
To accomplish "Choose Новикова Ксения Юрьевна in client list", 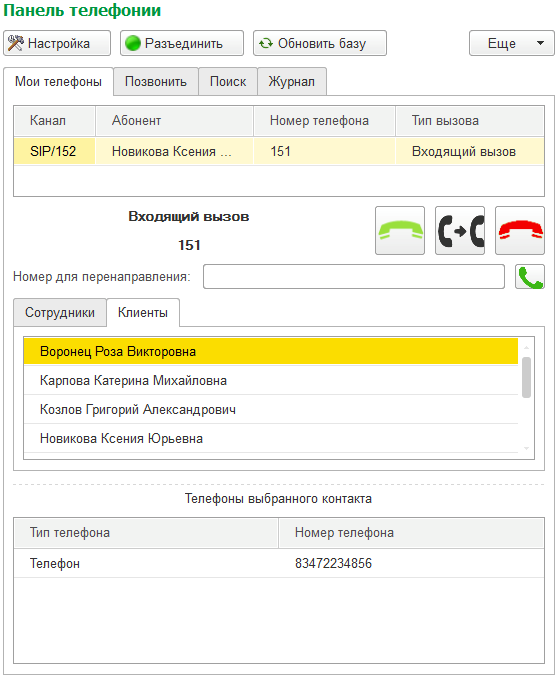I will point(271,438).
